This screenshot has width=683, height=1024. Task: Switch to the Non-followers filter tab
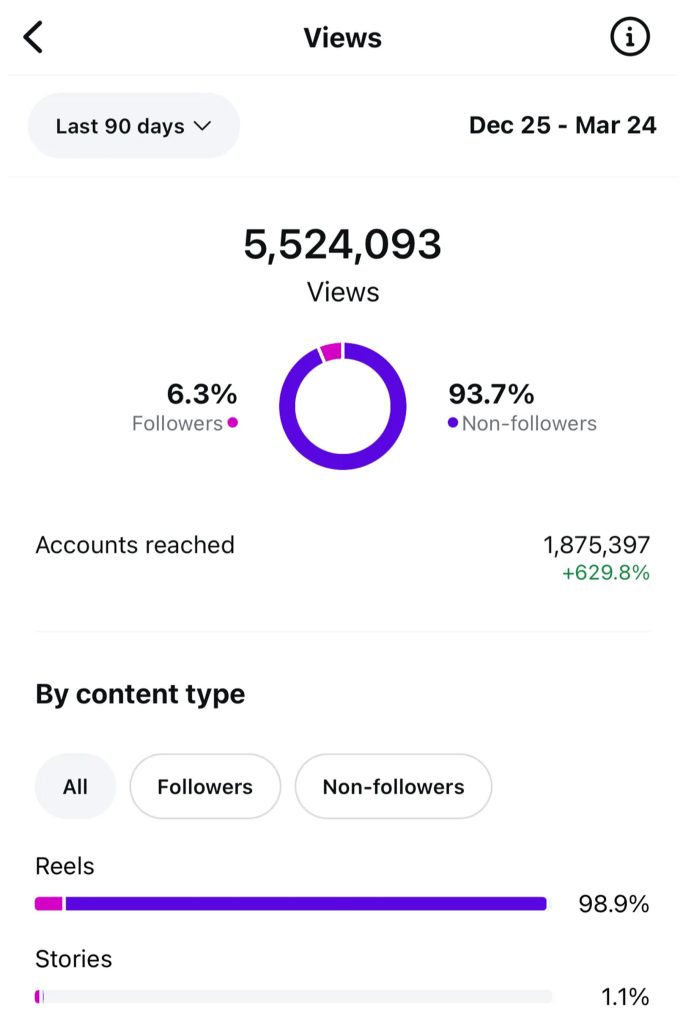click(x=393, y=786)
